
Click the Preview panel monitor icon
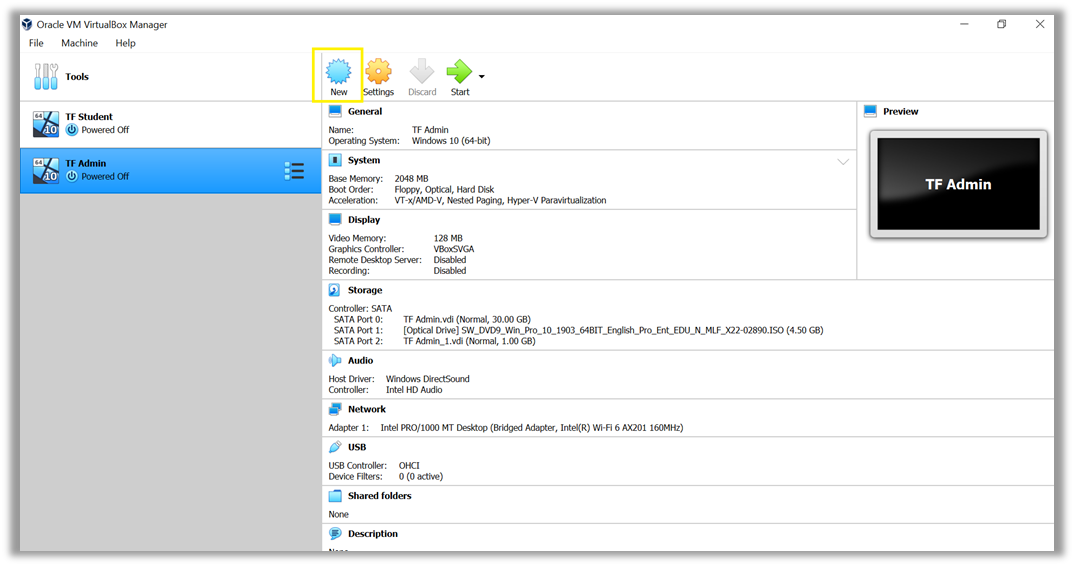pos(871,111)
